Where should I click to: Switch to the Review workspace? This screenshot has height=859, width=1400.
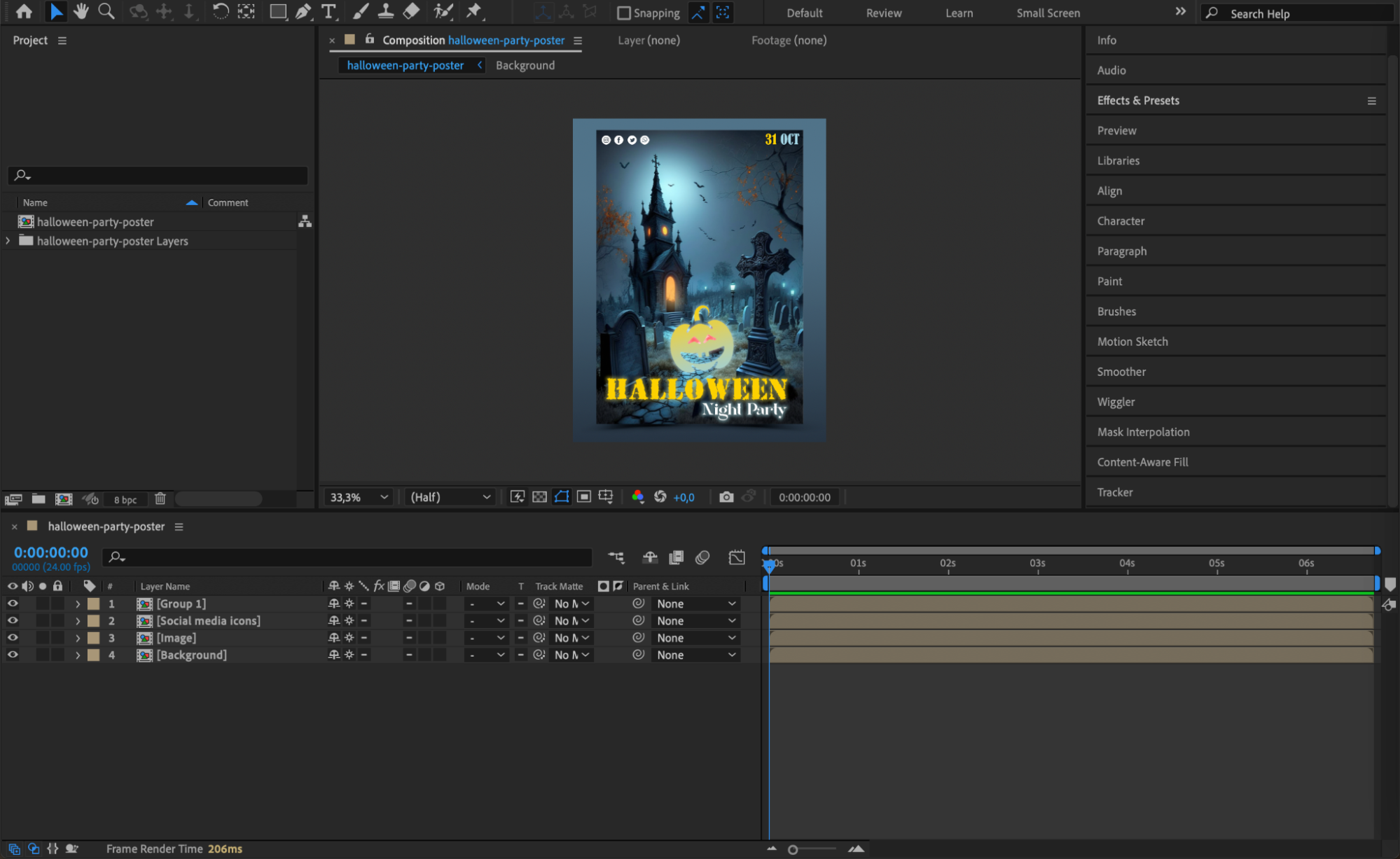pos(883,13)
